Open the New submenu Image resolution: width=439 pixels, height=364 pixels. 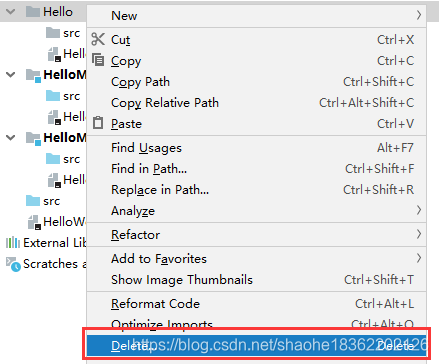(x=256, y=15)
